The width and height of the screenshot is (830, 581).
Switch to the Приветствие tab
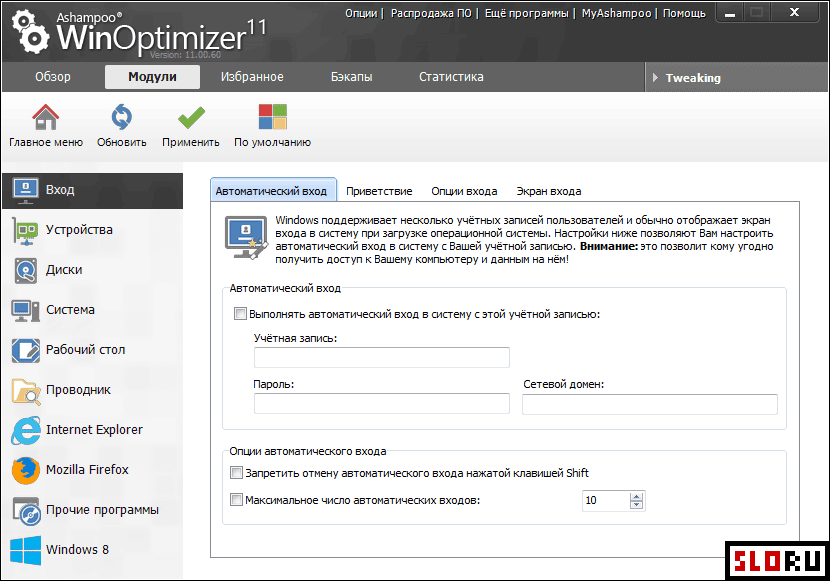click(379, 191)
